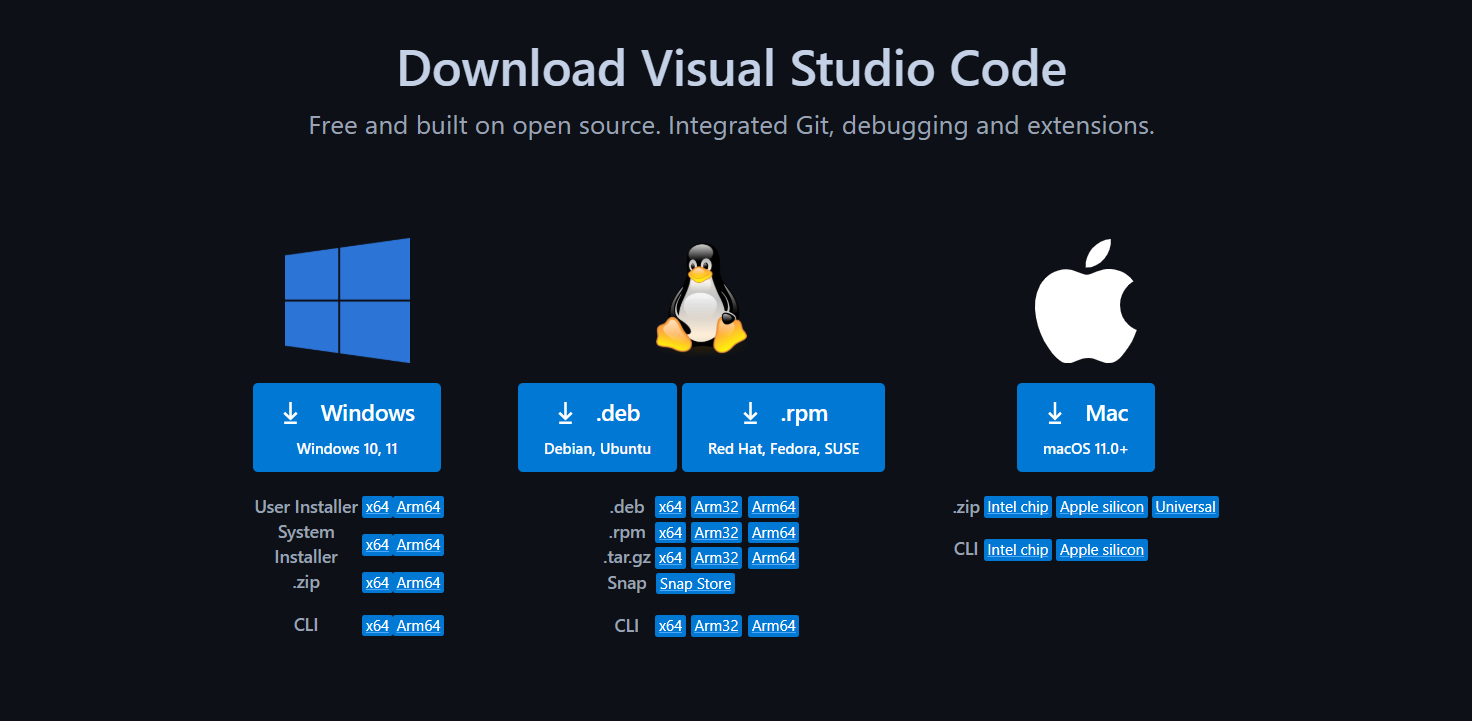This screenshot has width=1472, height=721.
Task: Select the Linux .deb Arm32 link
Action: click(716, 507)
